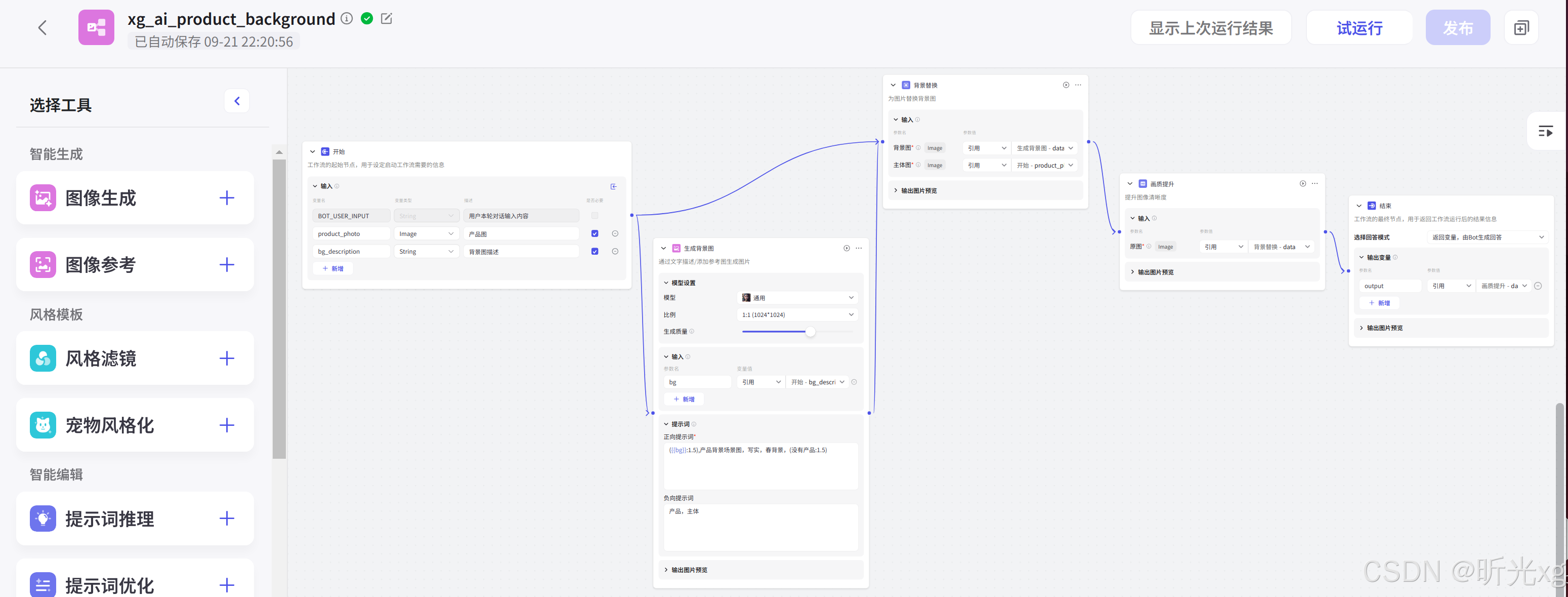Click the duplicate workflow icon top right
Viewport: 1568px width, 597px height.
point(1520,28)
